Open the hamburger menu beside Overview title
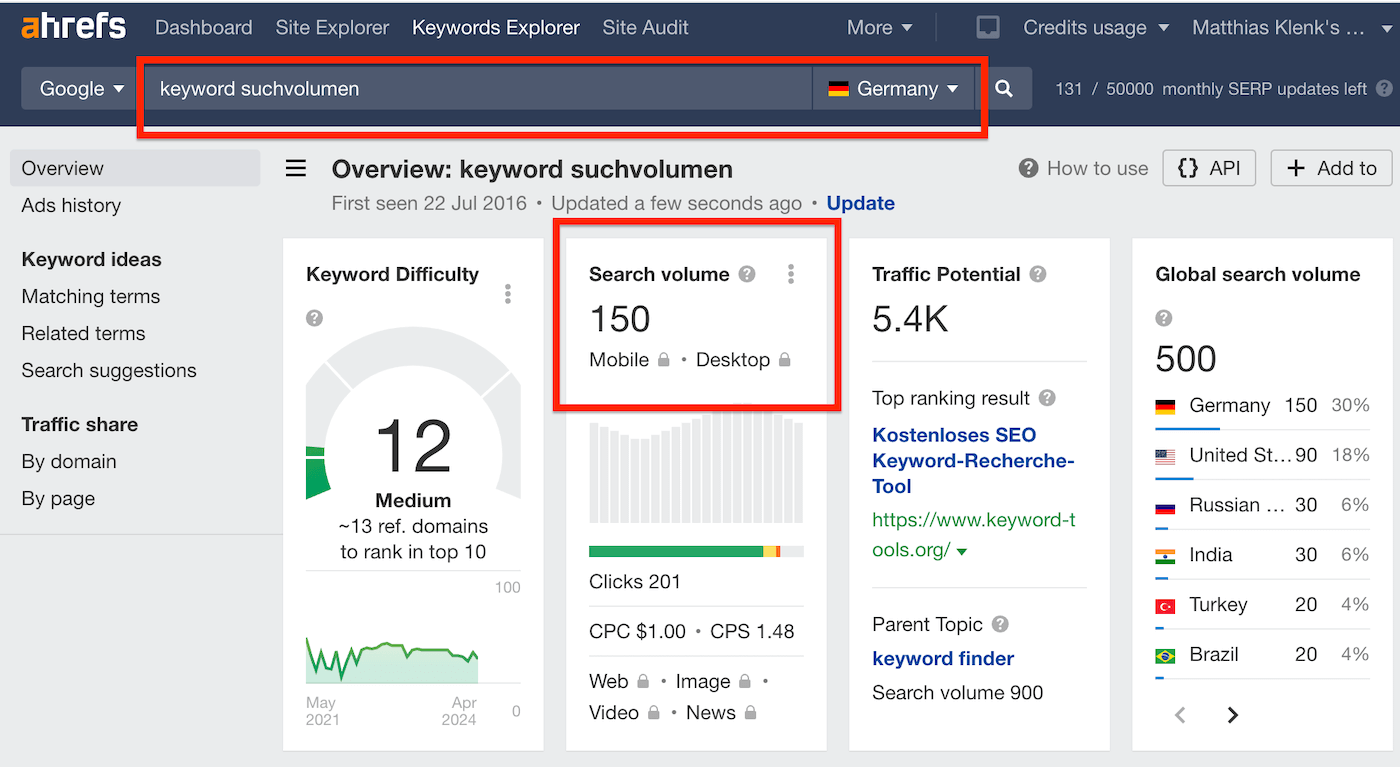1400x767 pixels. [x=296, y=168]
